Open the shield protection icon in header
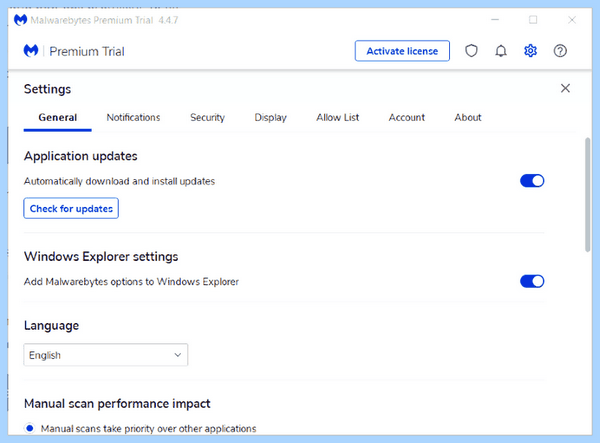Viewport: 600px width, 443px height. [471, 51]
